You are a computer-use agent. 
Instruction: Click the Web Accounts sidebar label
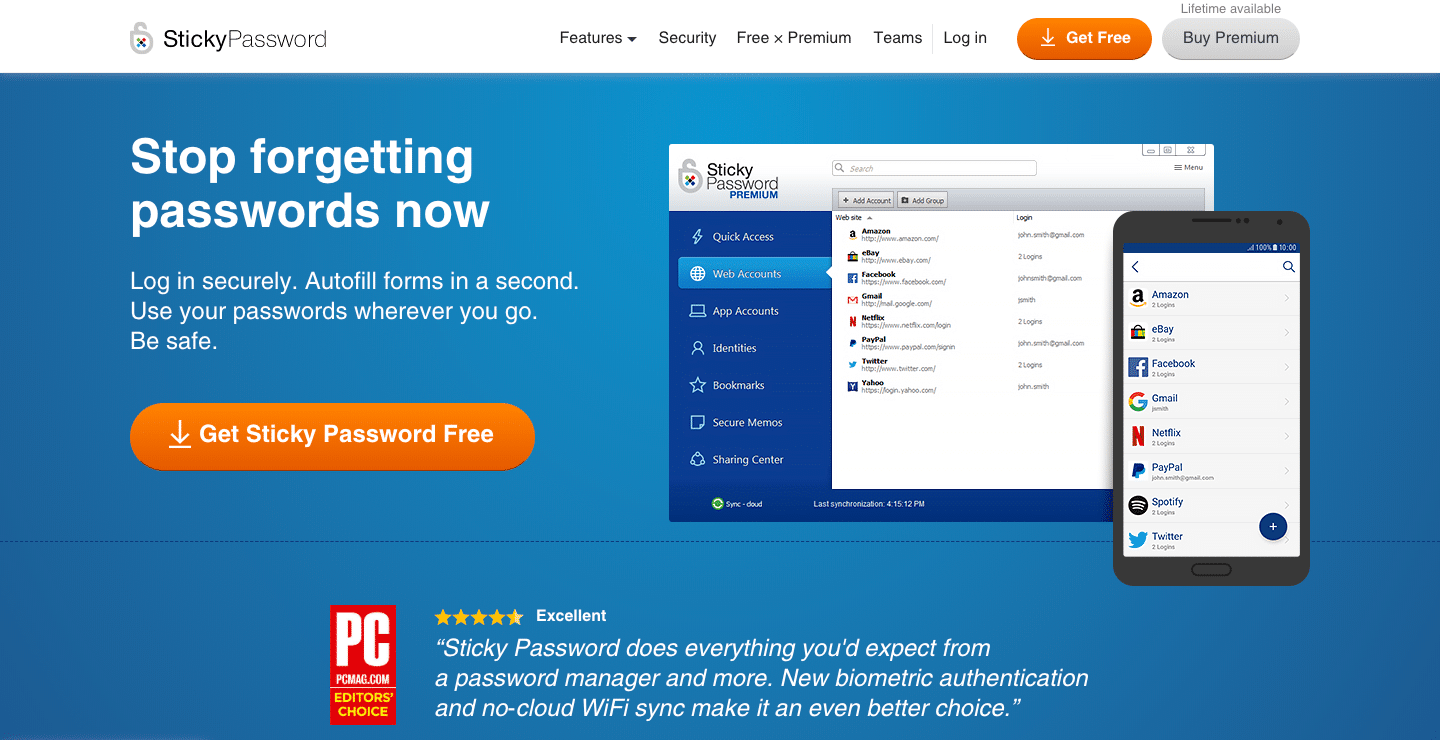[x=747, y=274]
